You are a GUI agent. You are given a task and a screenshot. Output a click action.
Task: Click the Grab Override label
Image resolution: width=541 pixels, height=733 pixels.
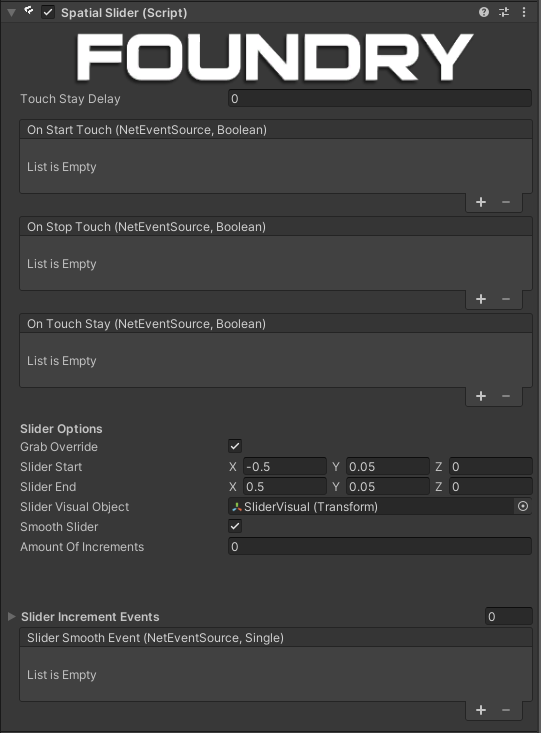pos(59,446)
